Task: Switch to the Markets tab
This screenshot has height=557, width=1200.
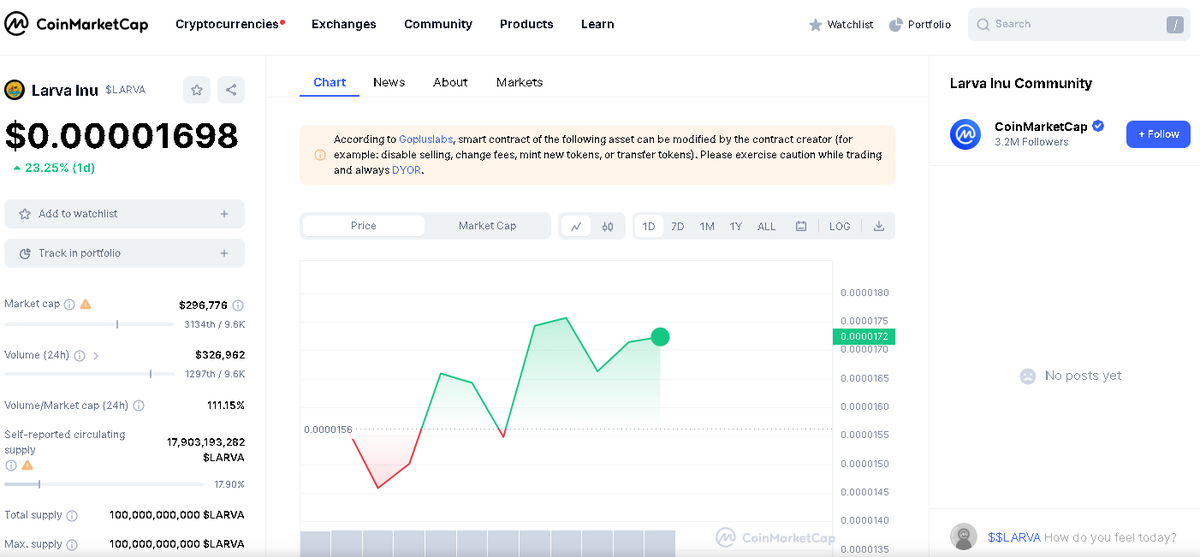Action: click(520, 82)
